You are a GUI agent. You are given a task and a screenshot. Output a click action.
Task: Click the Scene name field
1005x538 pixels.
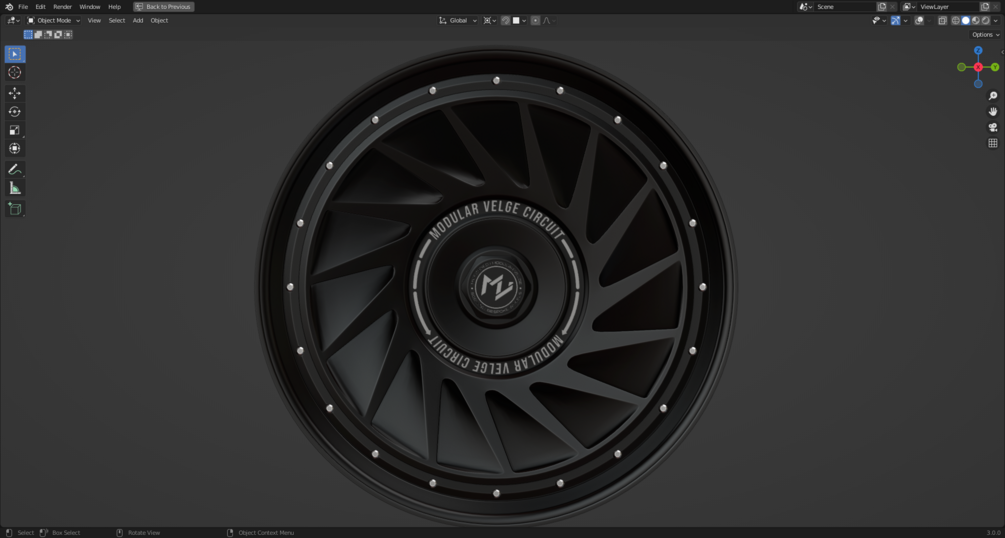pyautogui.click(x=845, y=6)
